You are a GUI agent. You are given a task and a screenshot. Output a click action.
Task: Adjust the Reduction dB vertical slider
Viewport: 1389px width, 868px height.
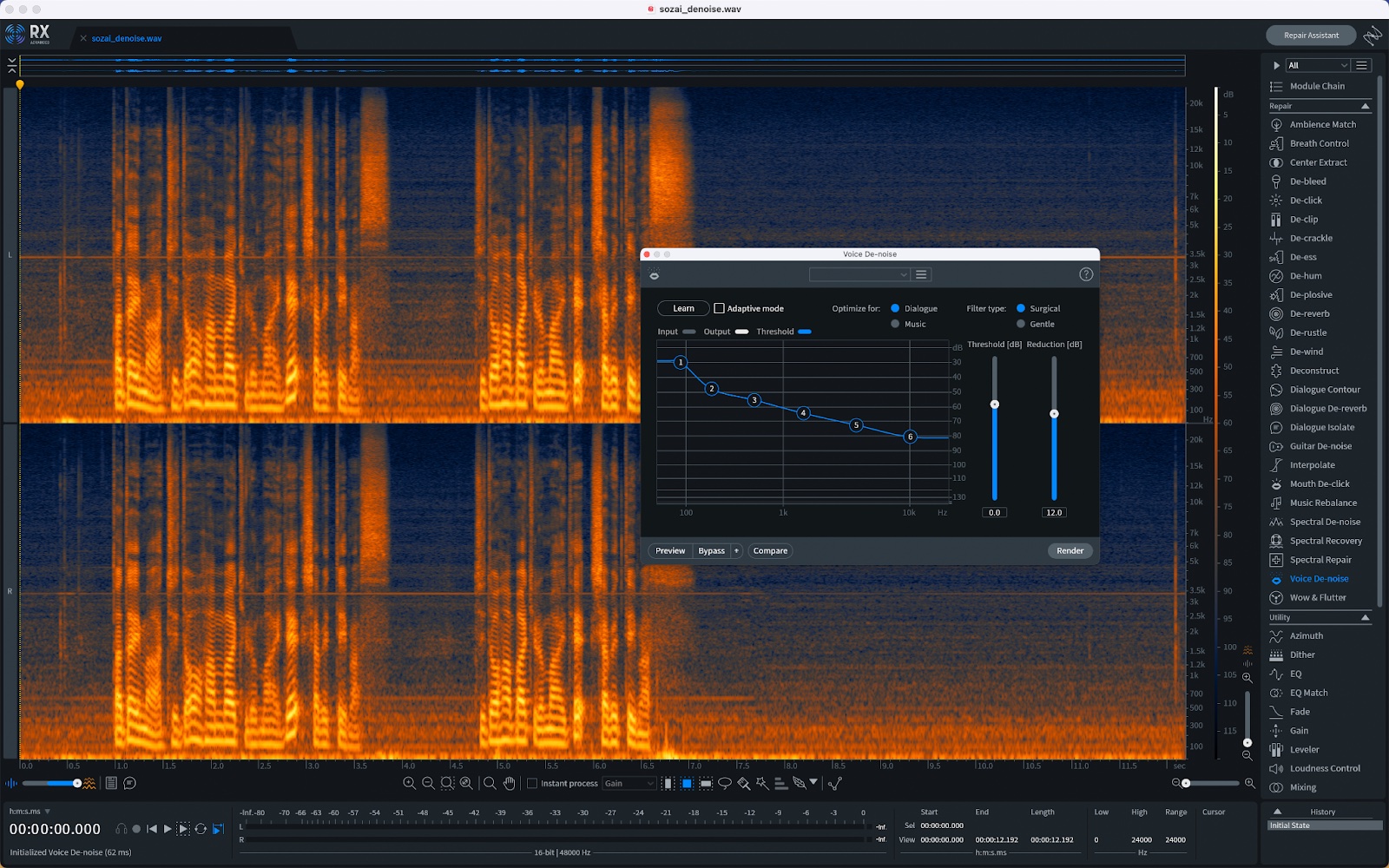[x=1054, y=414]
